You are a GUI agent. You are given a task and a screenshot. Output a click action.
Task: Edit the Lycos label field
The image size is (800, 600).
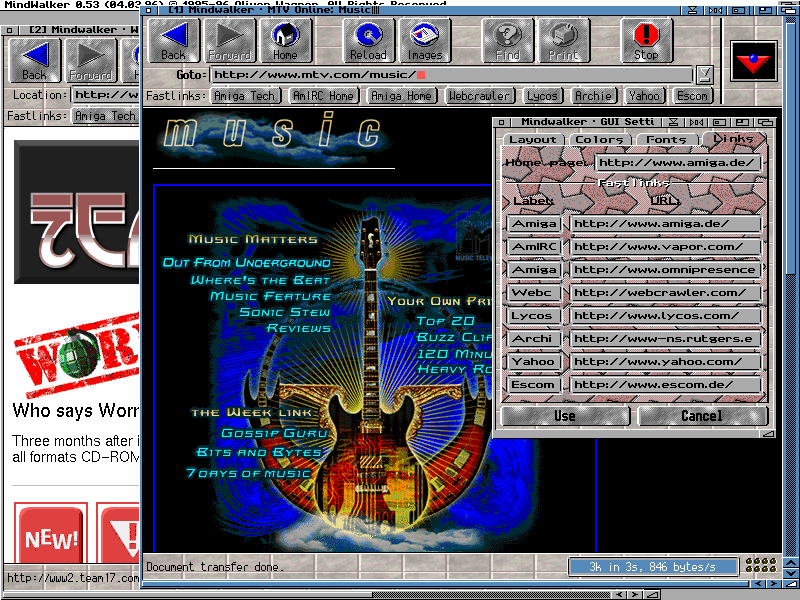(534, 316)
